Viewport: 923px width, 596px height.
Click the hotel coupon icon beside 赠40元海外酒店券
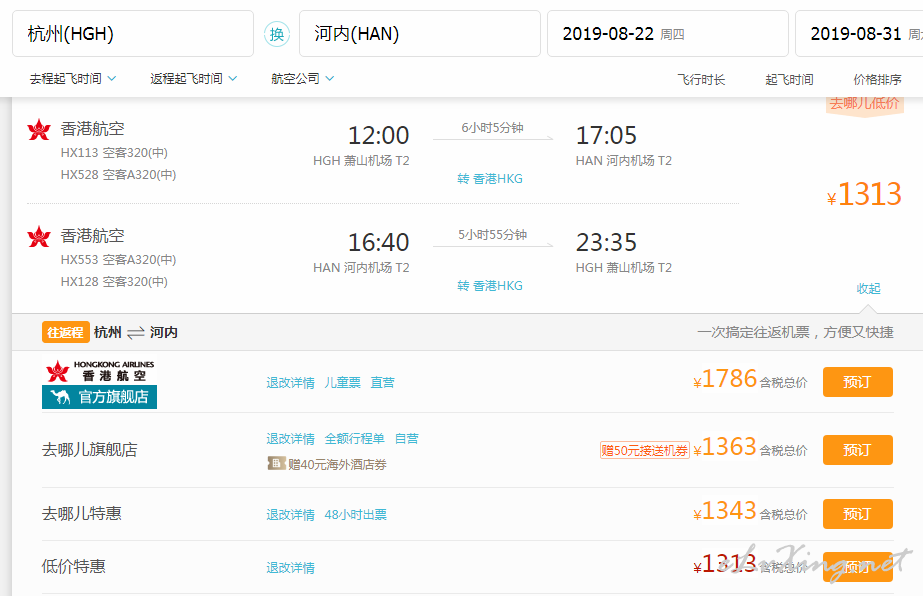pyautogui.click(x=276, y=463)
